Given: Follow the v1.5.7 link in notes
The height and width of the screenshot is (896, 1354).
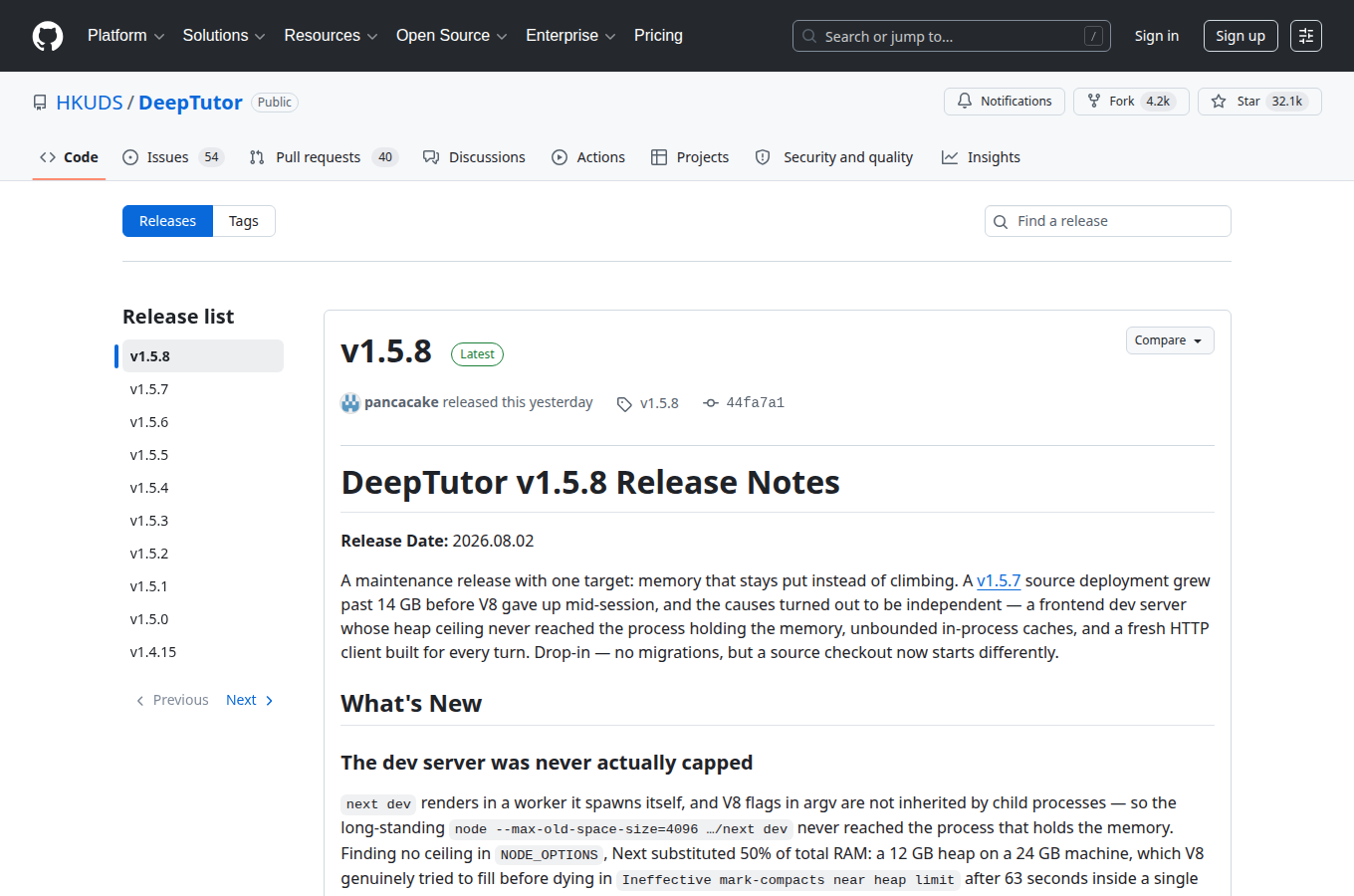Looking at the screenshot, I should 999,580.
